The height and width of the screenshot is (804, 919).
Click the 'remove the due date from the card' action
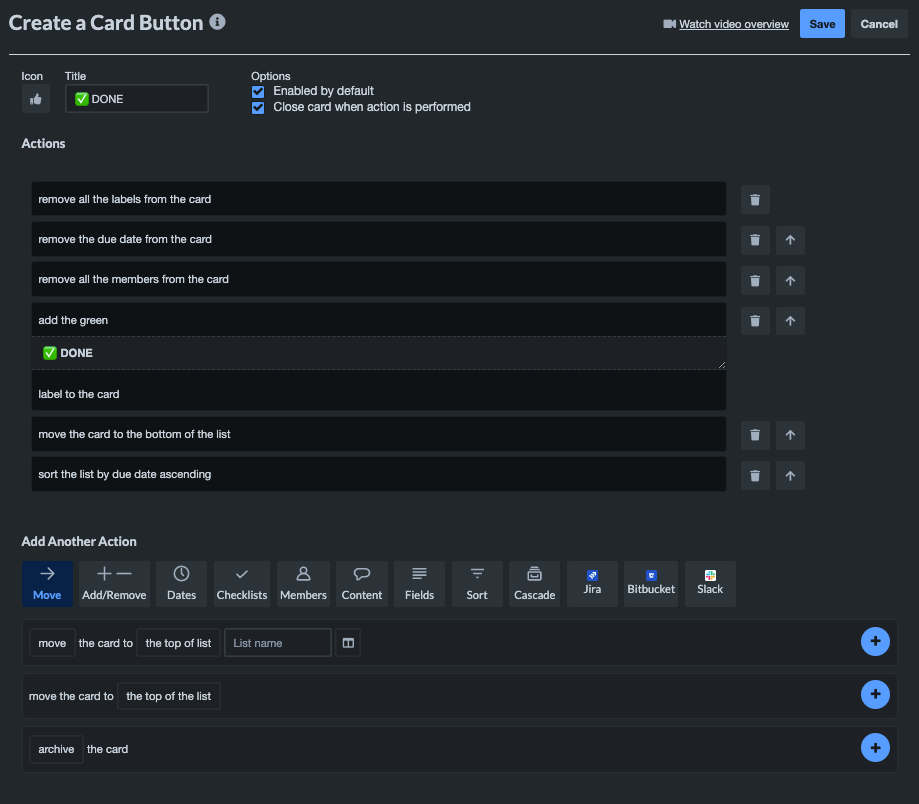(379, 239)
